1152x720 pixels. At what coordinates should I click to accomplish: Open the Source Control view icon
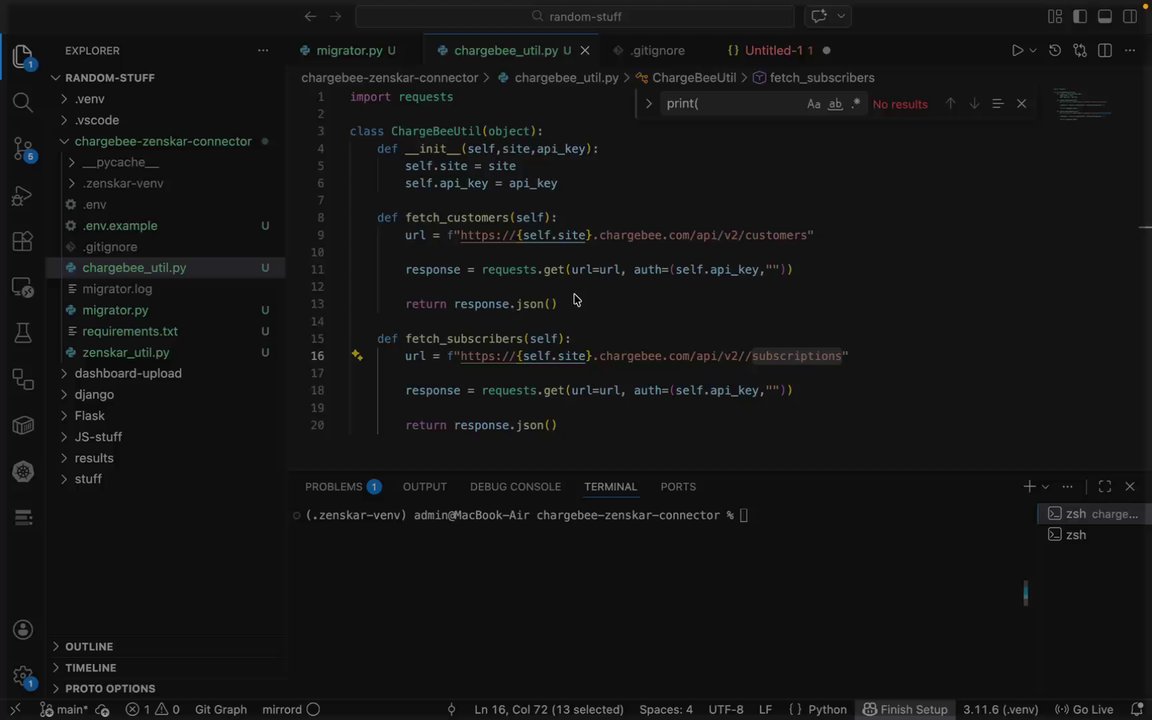click(x=22, y=148)
